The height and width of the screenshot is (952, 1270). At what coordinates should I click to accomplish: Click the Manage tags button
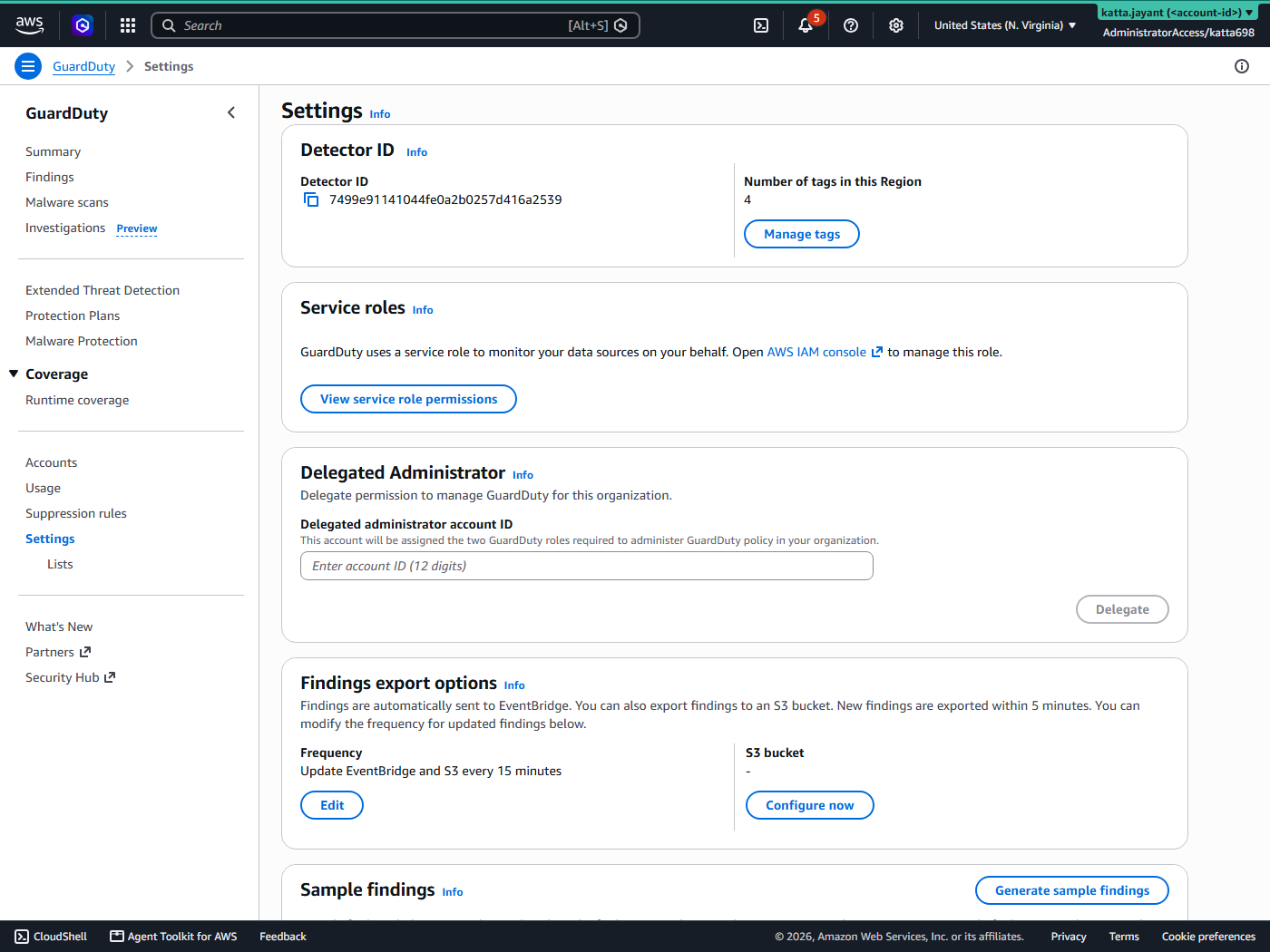[802, 234]
